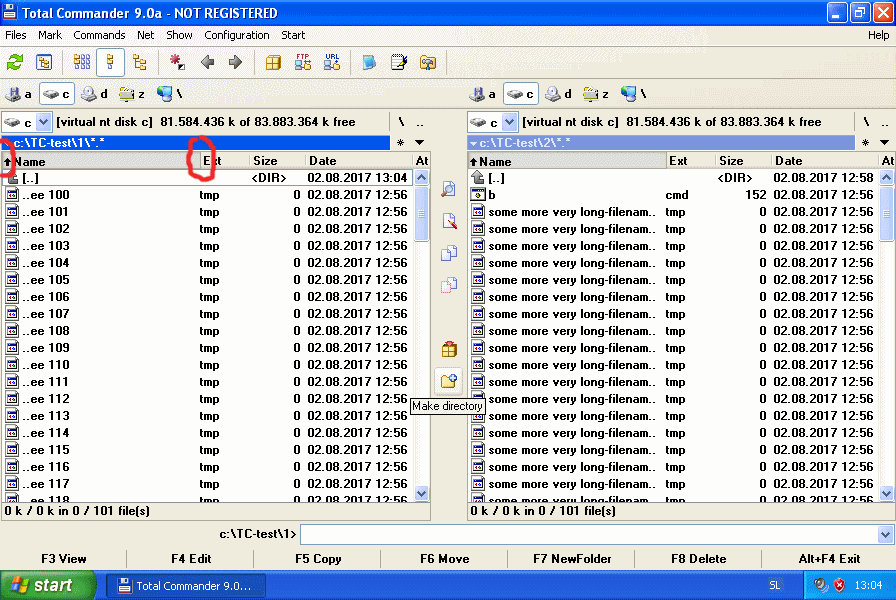896x600 pixels.
Task: Show the directory tree view icon
Action: [139, 62]
